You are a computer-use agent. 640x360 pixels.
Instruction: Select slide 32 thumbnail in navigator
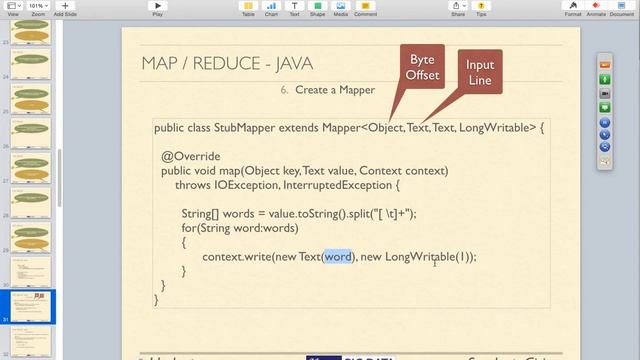click(31, 342)
